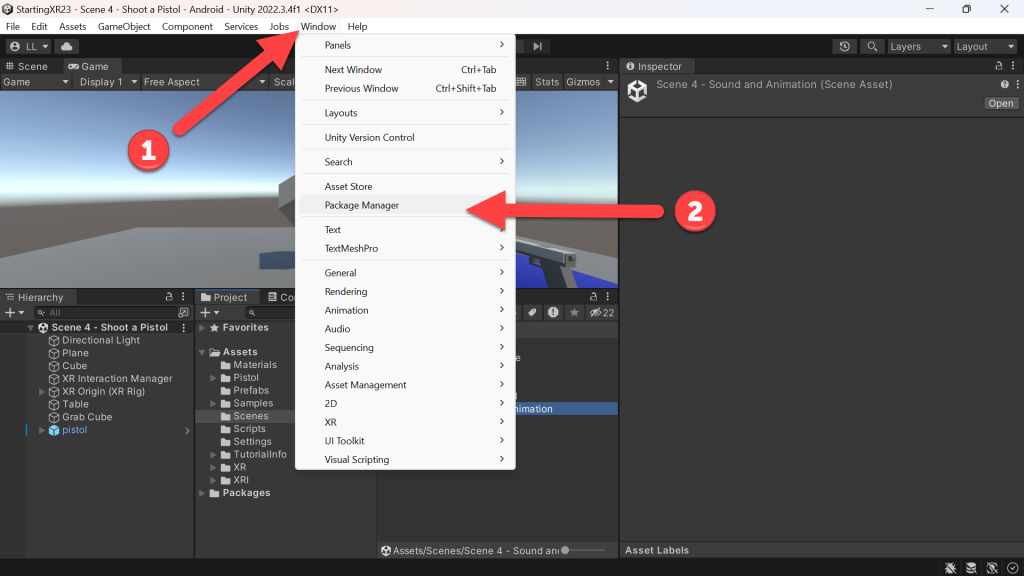1024x576 pixels.
Task: Expand the Packages folder in the Project
Action: coord(202,493)
